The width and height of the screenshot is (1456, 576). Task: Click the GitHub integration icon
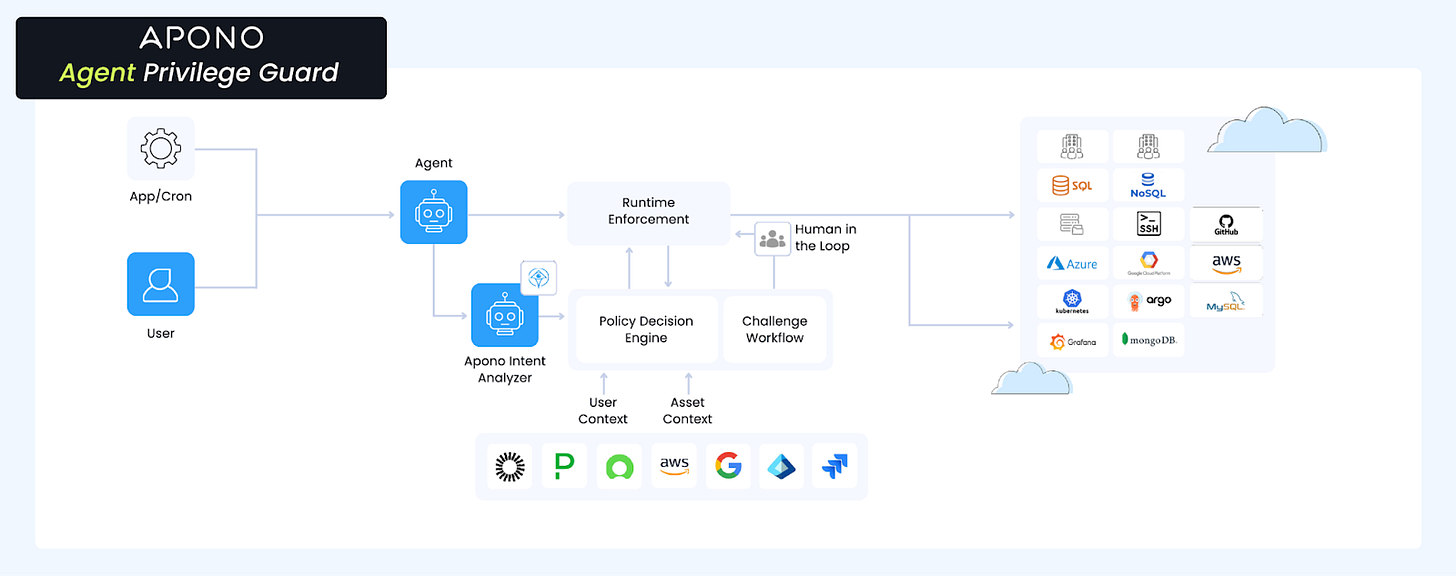click(x=1226, y=223)
